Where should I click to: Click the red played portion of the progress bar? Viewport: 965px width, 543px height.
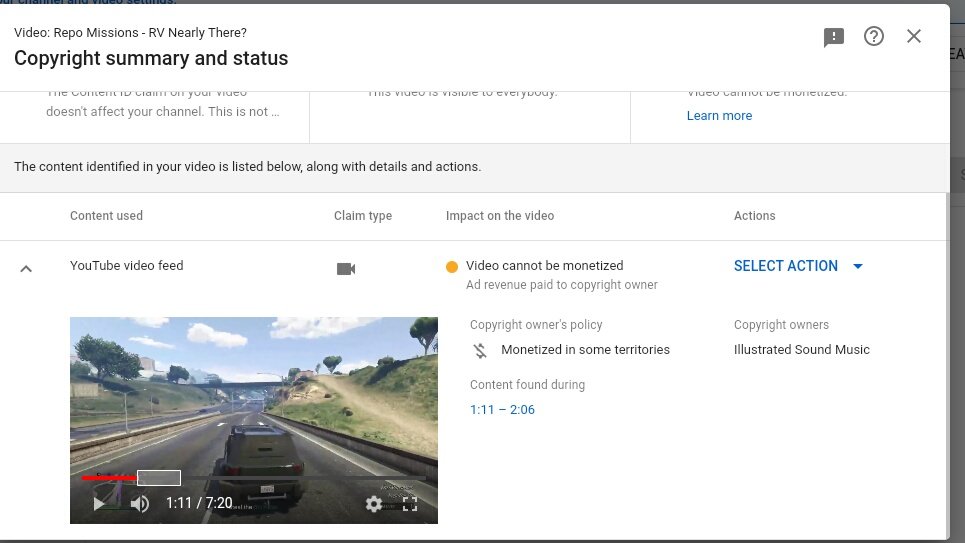[109, 477]
